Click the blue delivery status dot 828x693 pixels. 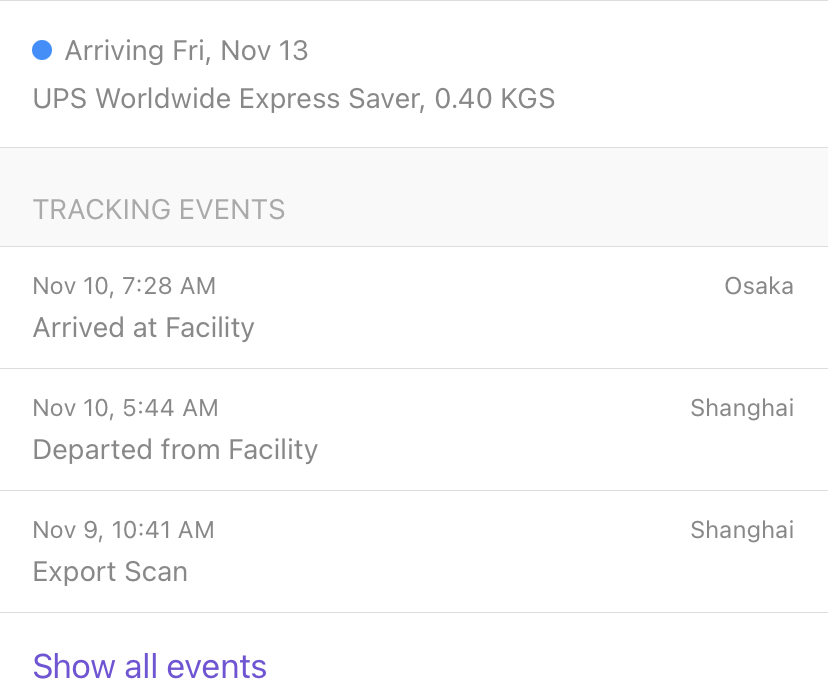pyautogui.click(x=42, y=50)
